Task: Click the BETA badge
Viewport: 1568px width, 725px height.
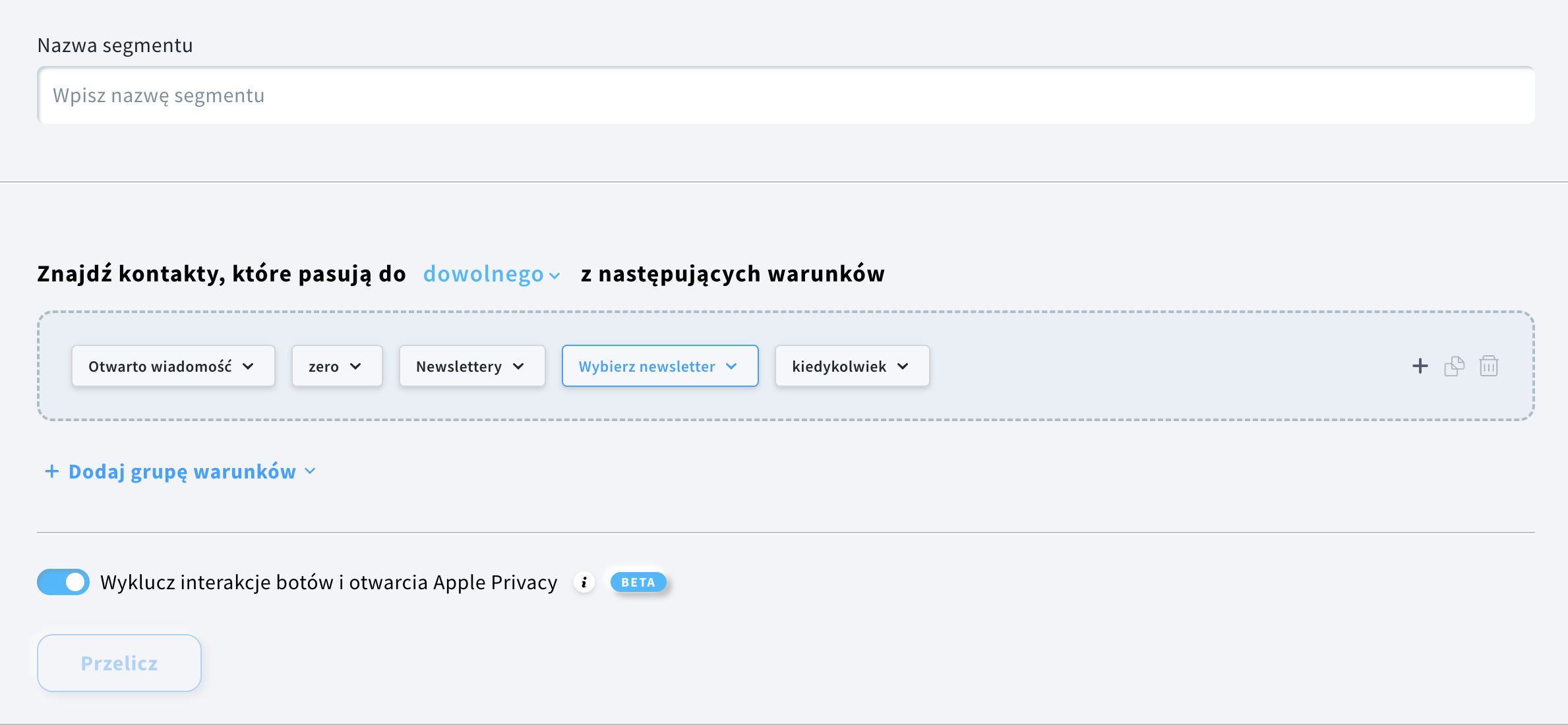Action: coord(638,582)
